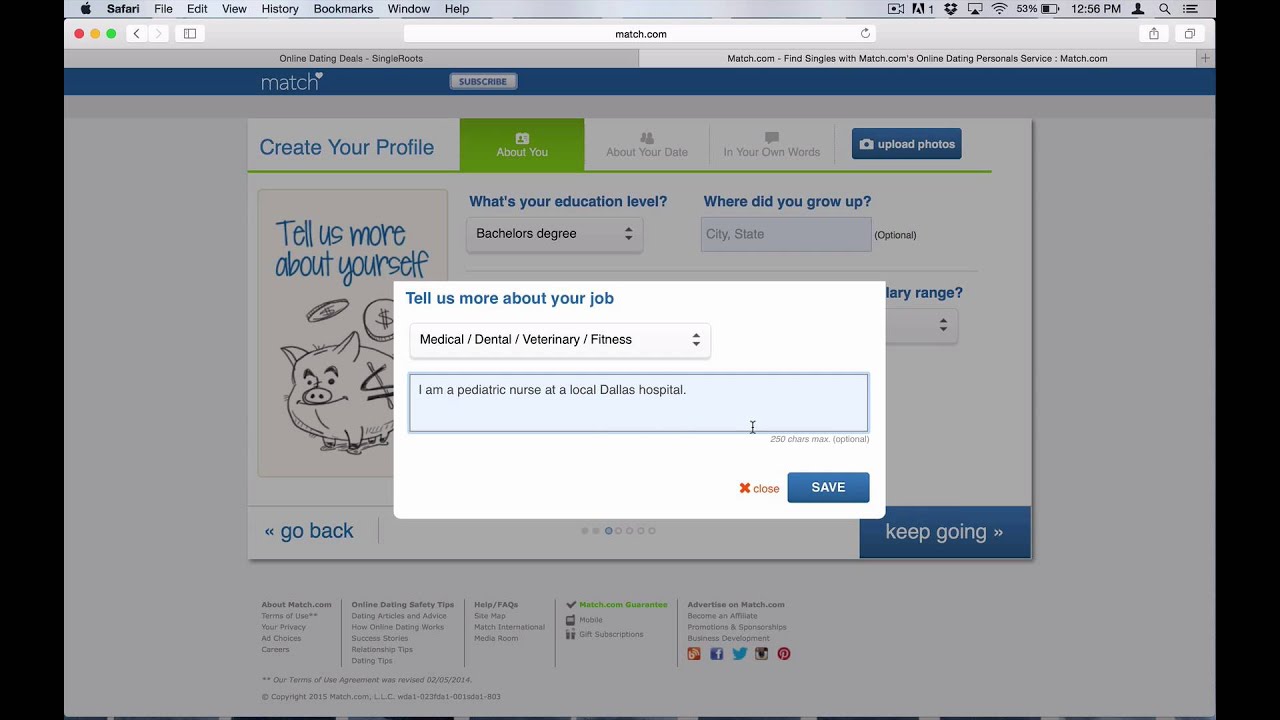
Task: Open the Terms of Use footer link
Action: (289, 616)
